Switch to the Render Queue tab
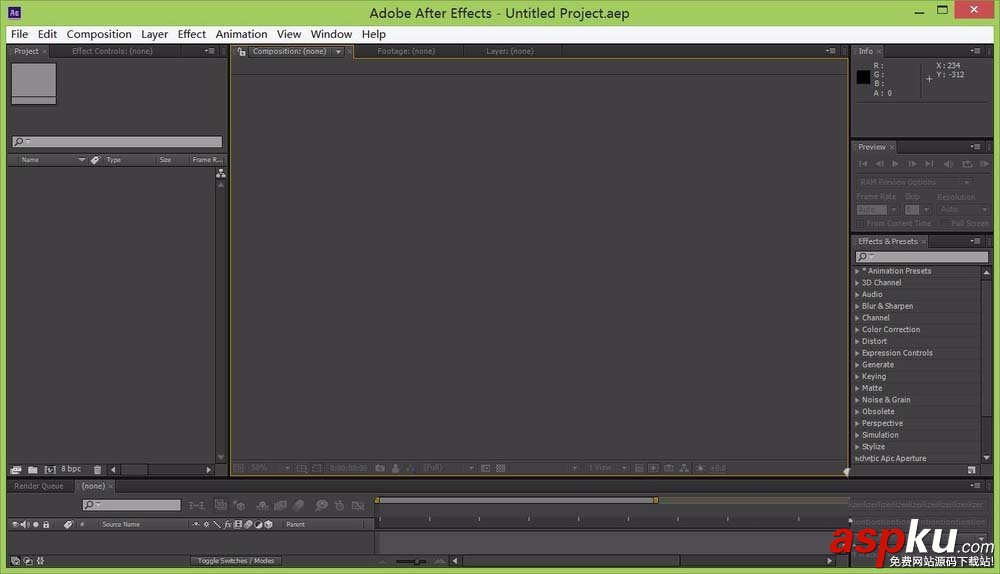The image size is (1000, 574). (39, 486)
